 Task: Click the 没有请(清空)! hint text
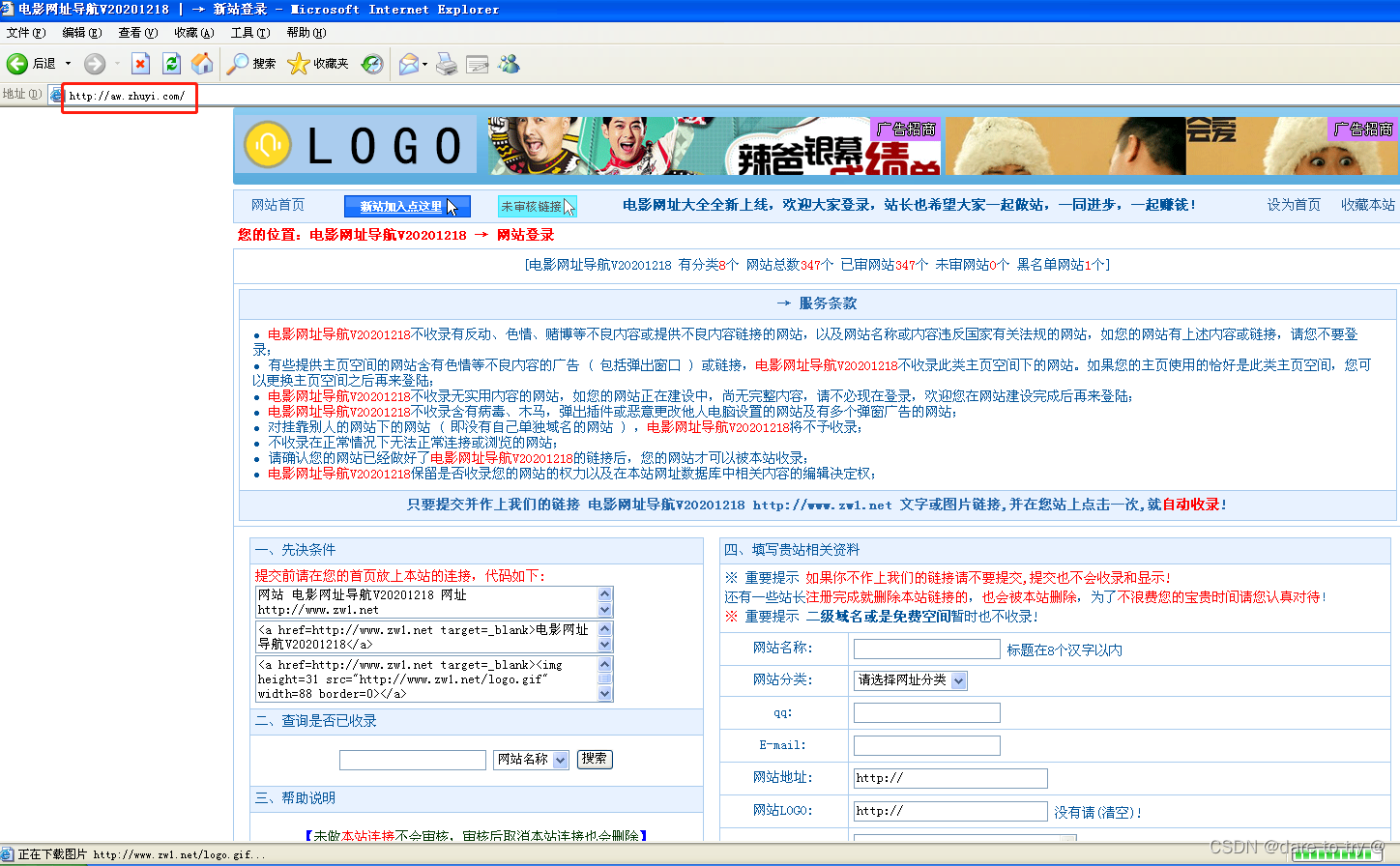coord(1098,813)
